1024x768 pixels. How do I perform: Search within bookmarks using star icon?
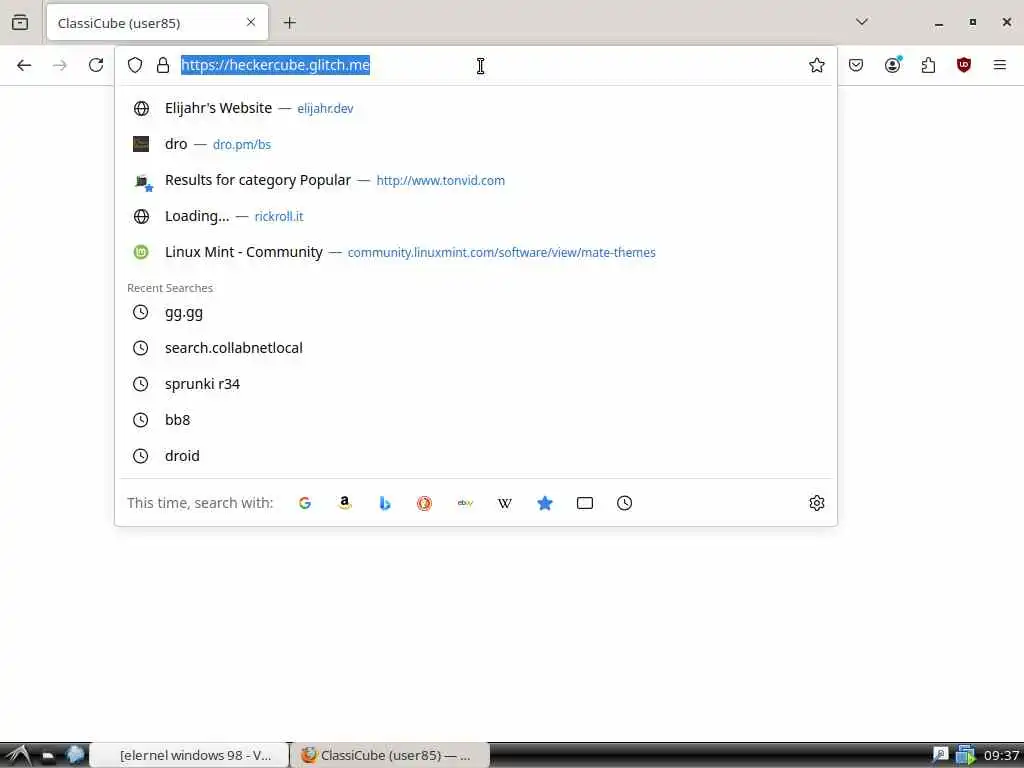coord(545,503)
